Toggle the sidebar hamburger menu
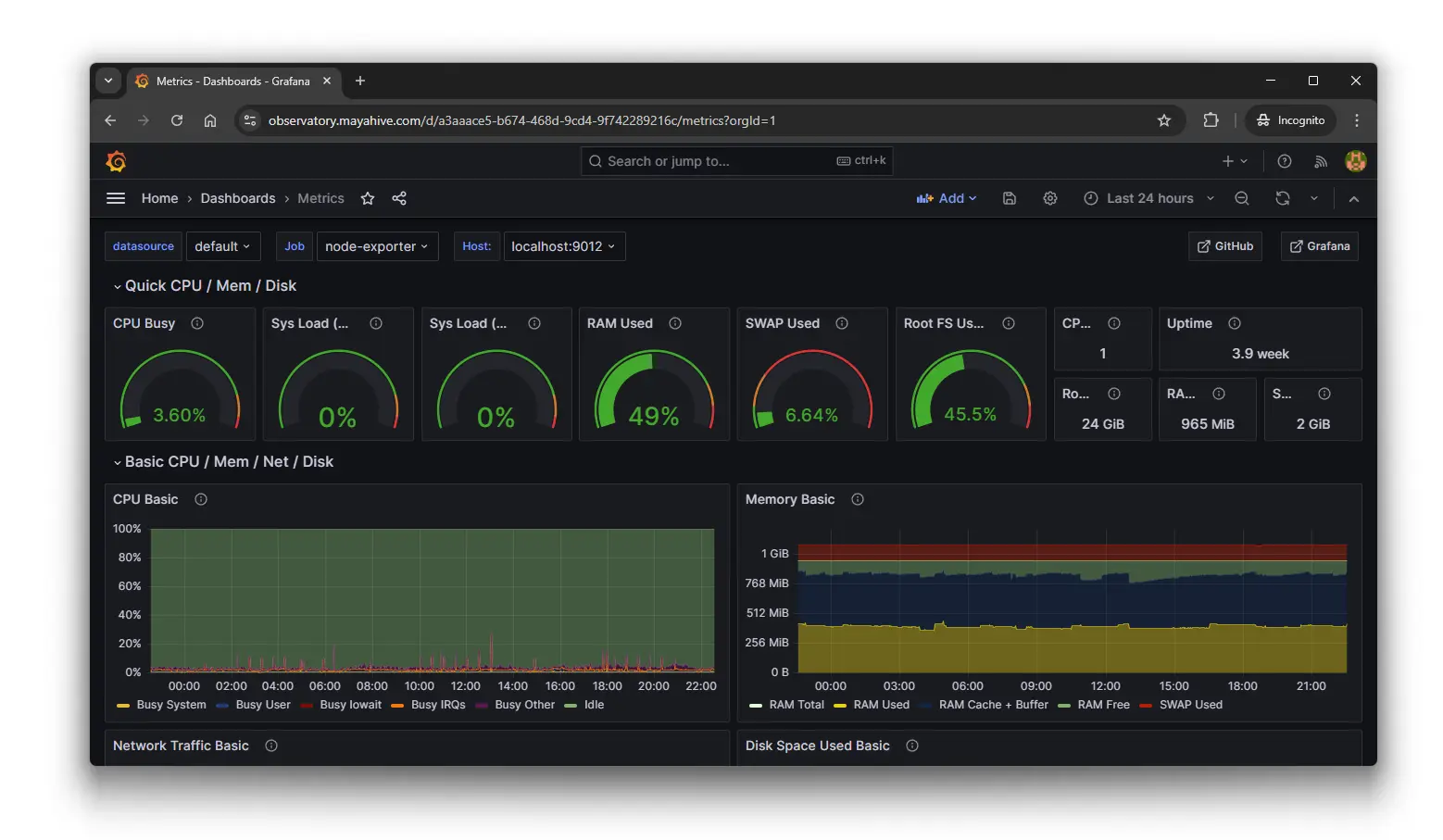1443x840 pixels. pos(116,198)
